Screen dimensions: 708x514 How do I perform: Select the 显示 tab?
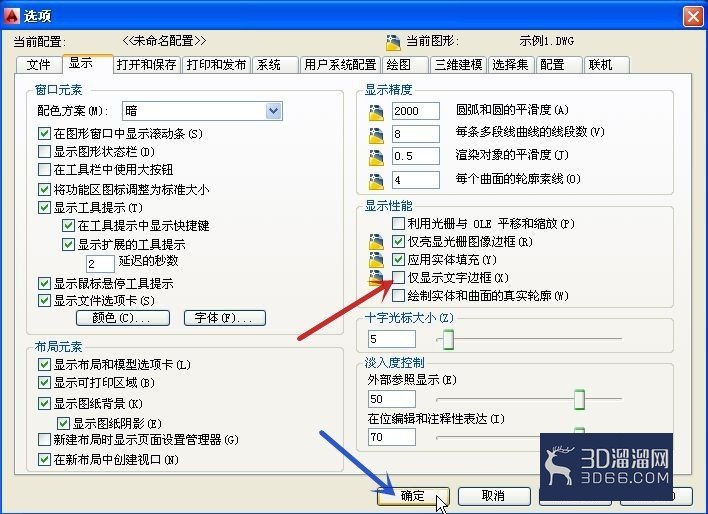tap(87, 63)
